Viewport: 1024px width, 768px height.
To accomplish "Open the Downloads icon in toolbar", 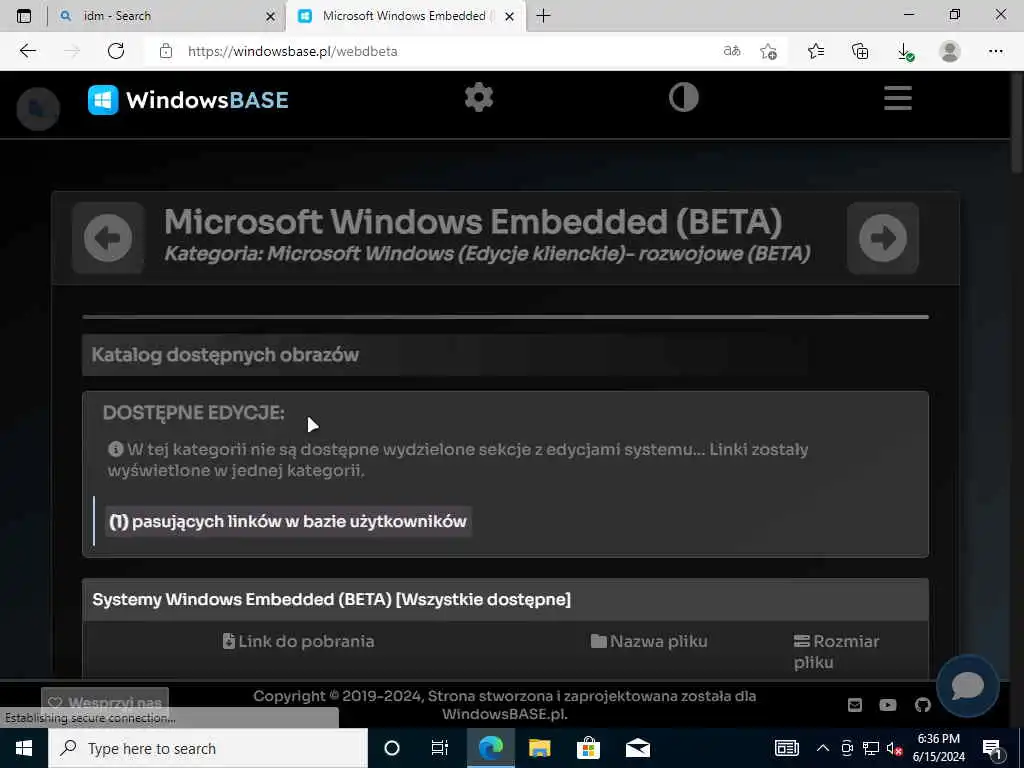I will pos(905,52).
